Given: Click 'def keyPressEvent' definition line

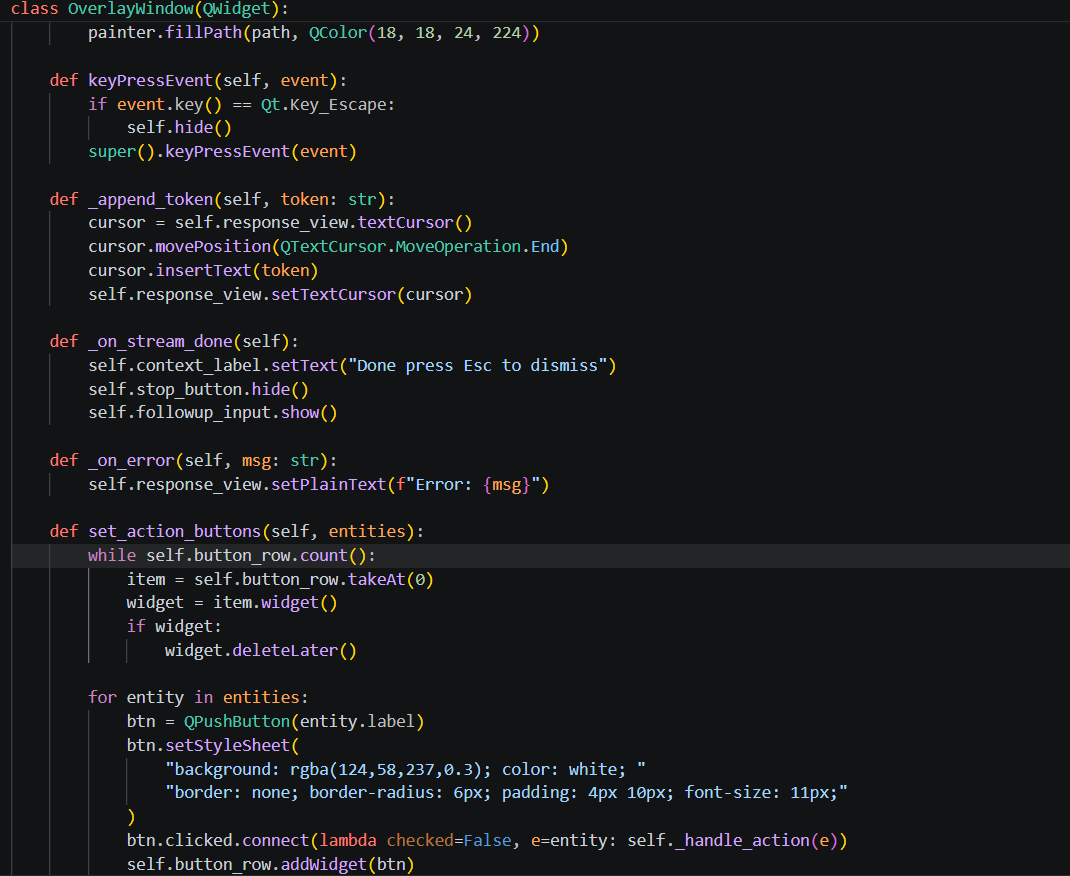Looking at the screenshot, I should coord(198,81).
